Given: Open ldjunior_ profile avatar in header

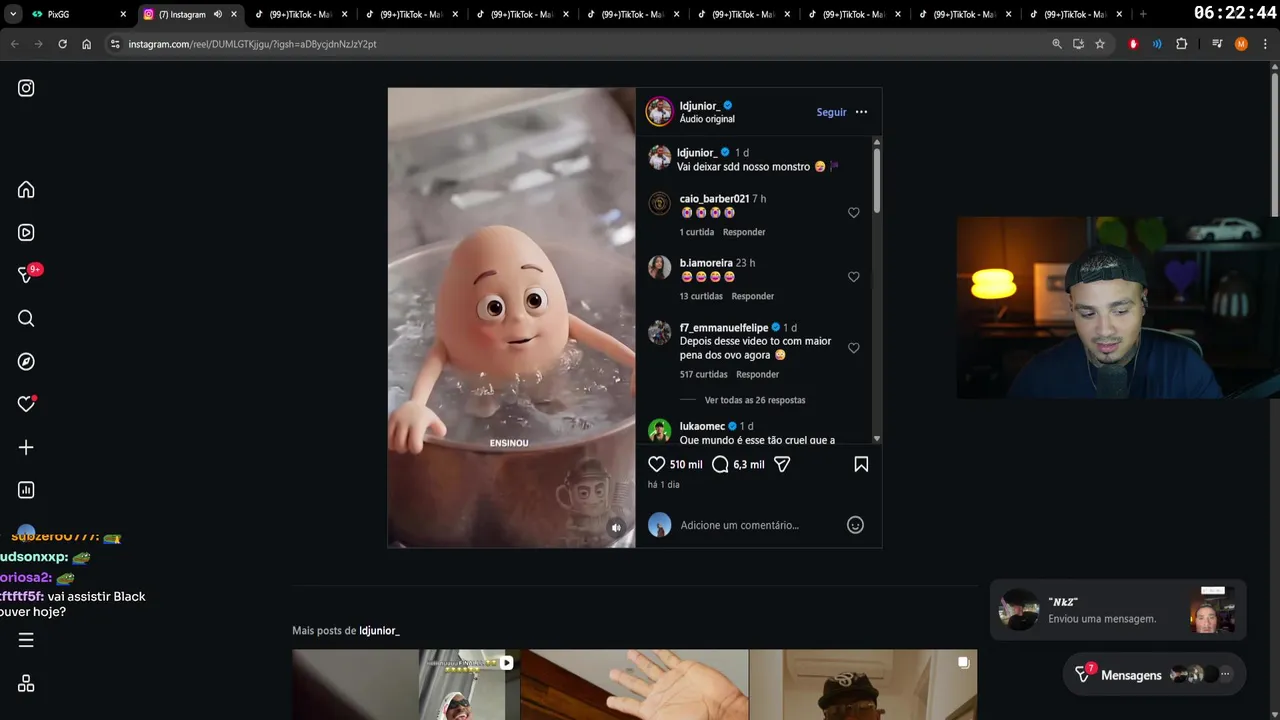Looking at the screenshot, I should [659, 111].
